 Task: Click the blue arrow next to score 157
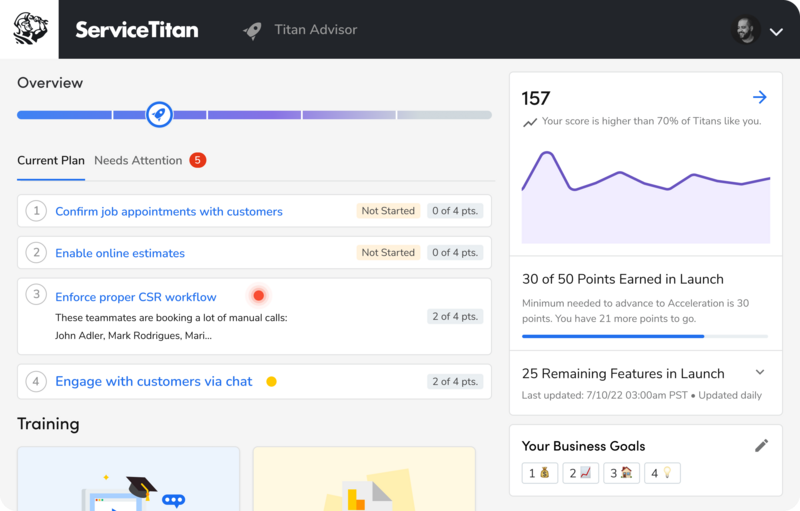[x=760, y=97]
